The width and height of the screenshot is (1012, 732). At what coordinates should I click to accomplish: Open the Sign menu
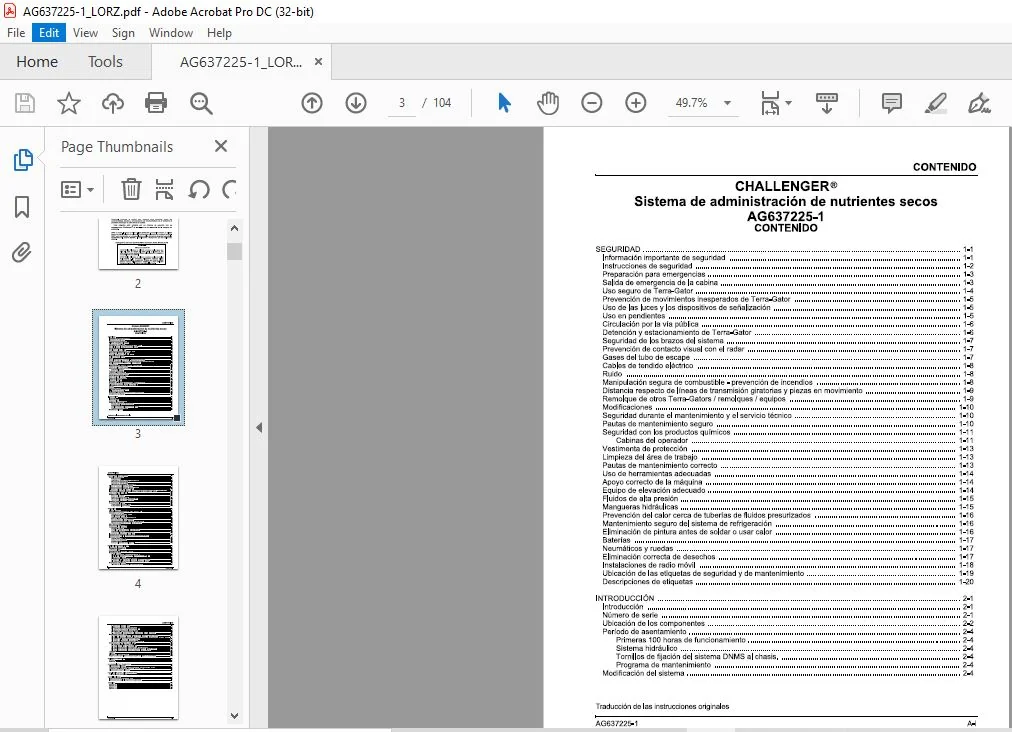click(123, 33)
